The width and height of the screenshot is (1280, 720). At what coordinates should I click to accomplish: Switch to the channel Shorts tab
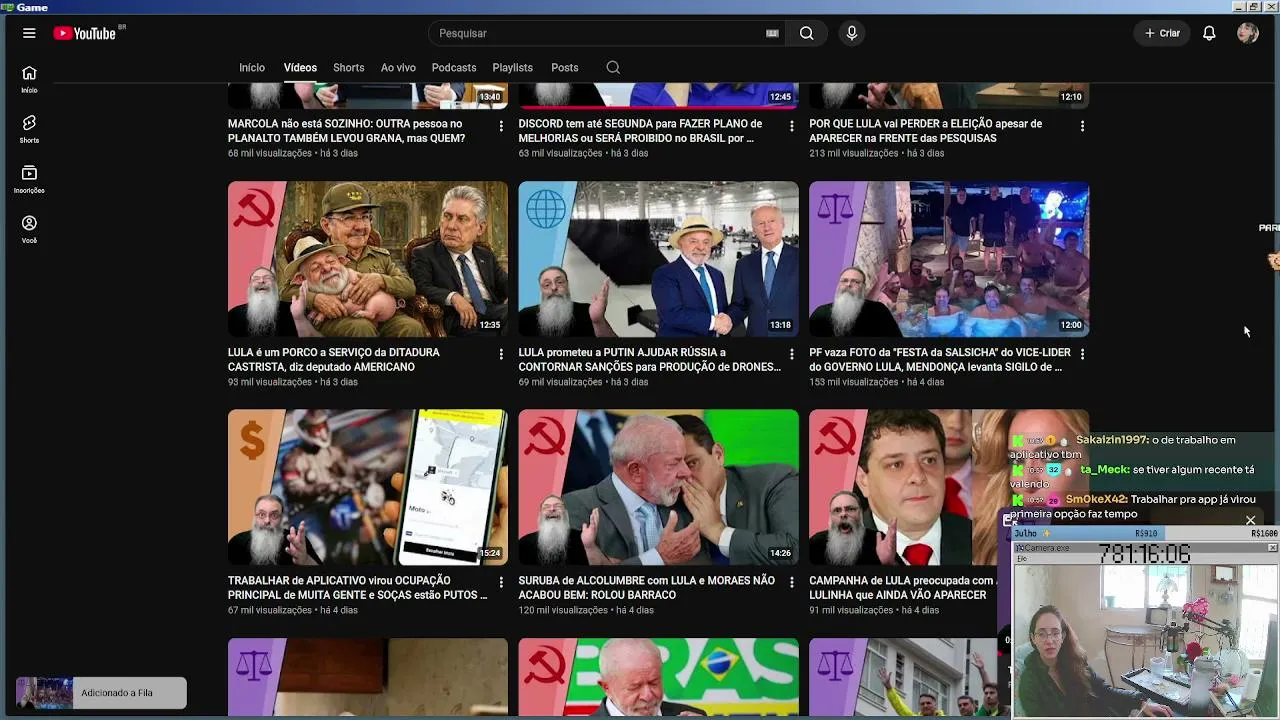pos(349,67)
